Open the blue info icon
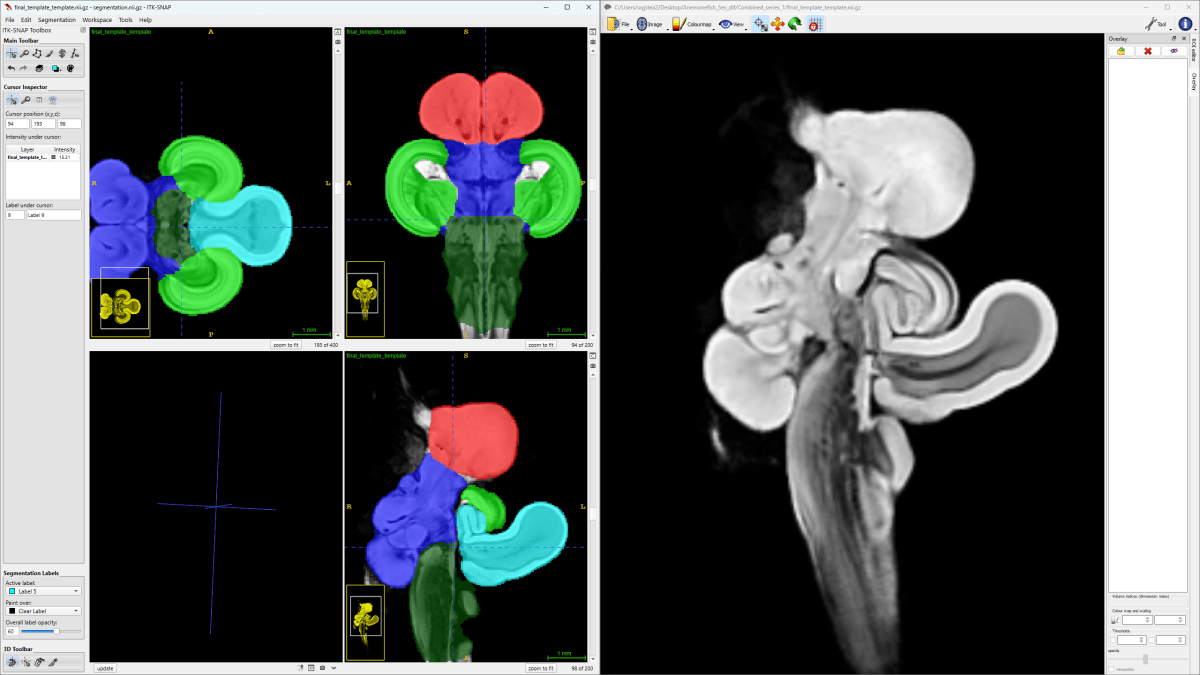The height and width of the screenshot is (675, 1200). 1185,24
